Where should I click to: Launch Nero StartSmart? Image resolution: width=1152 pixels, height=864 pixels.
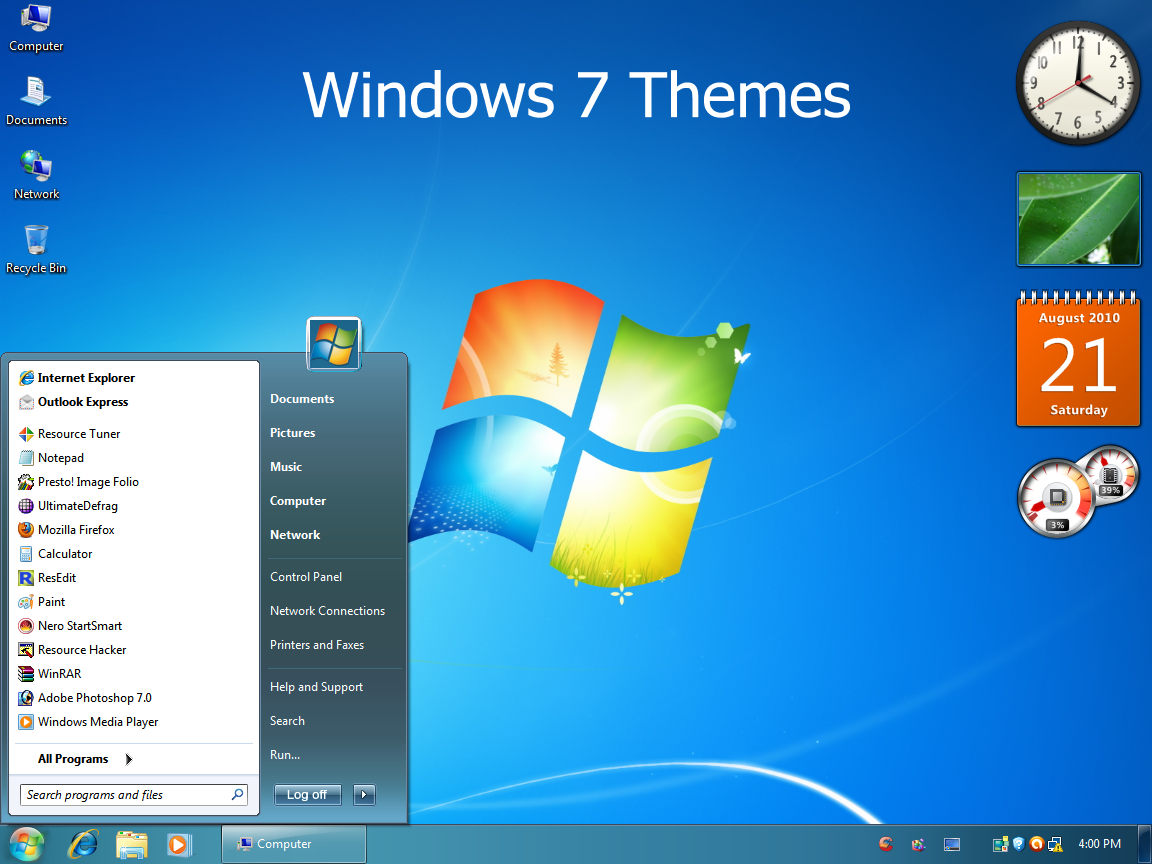71,626
